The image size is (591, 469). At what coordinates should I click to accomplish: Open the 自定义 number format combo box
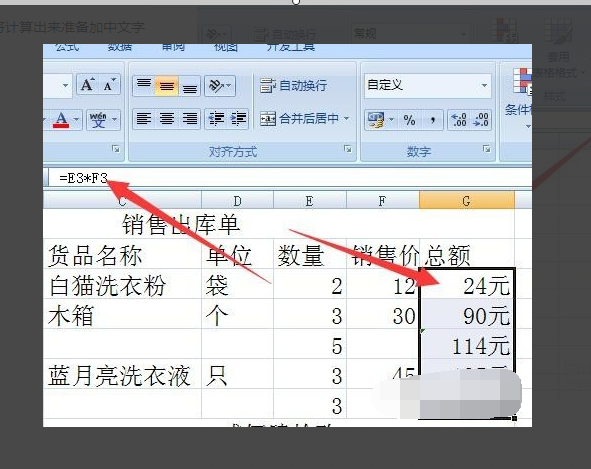427,86
